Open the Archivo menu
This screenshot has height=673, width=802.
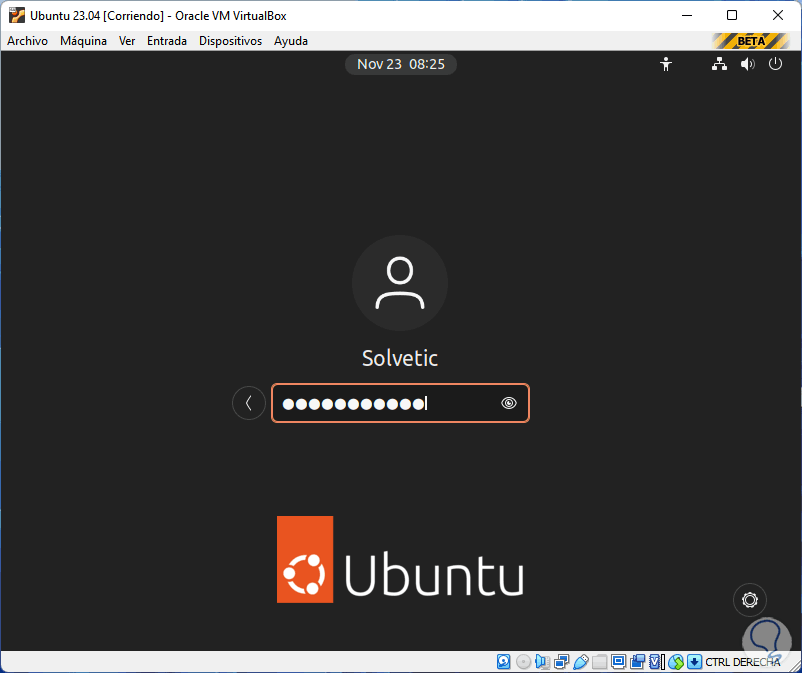coord(28,41)
